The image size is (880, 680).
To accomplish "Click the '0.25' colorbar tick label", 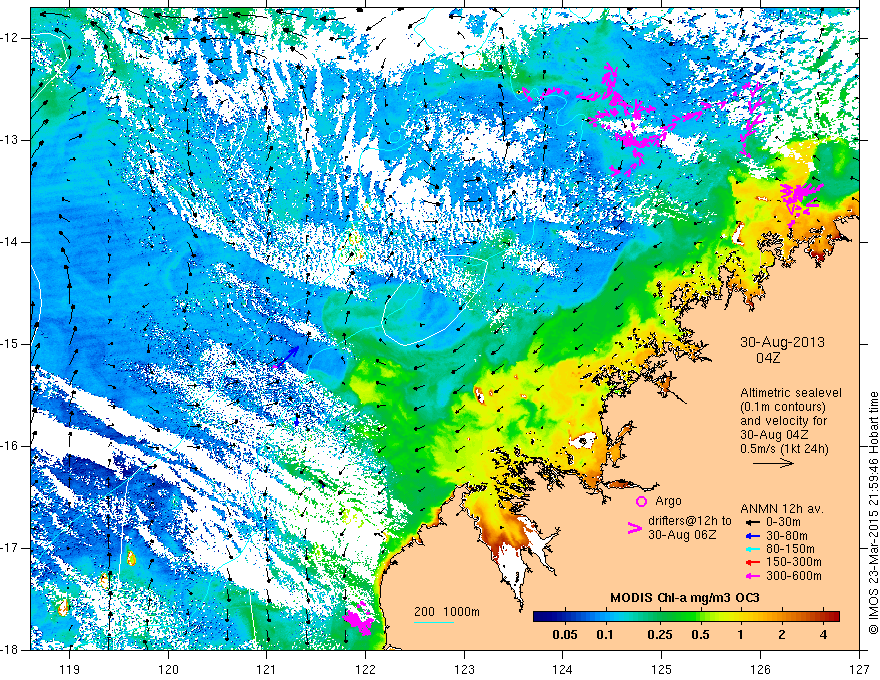I will pyautogui.click(x=659, y=635).
